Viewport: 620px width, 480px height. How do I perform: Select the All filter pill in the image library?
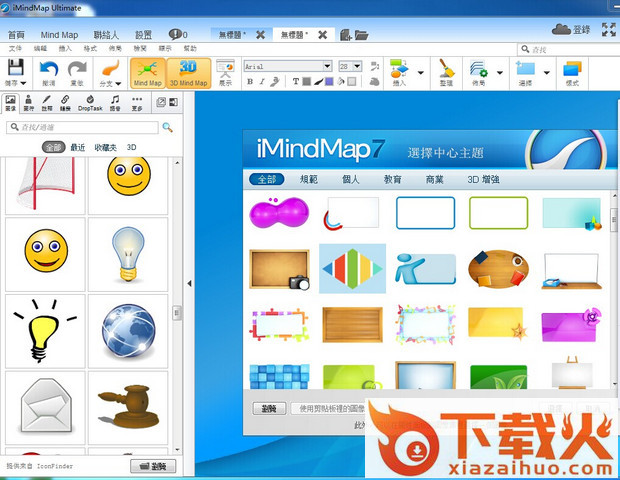tap(53, 147)
